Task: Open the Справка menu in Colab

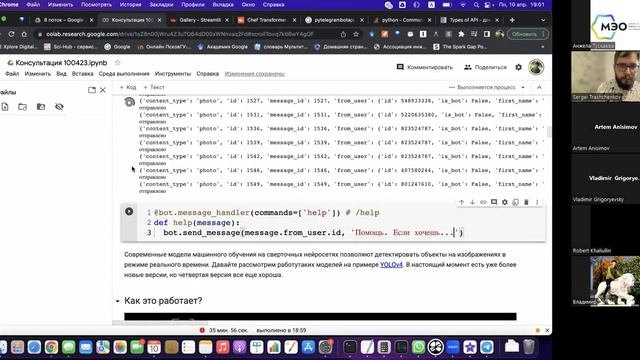Action: click(208, 74)
